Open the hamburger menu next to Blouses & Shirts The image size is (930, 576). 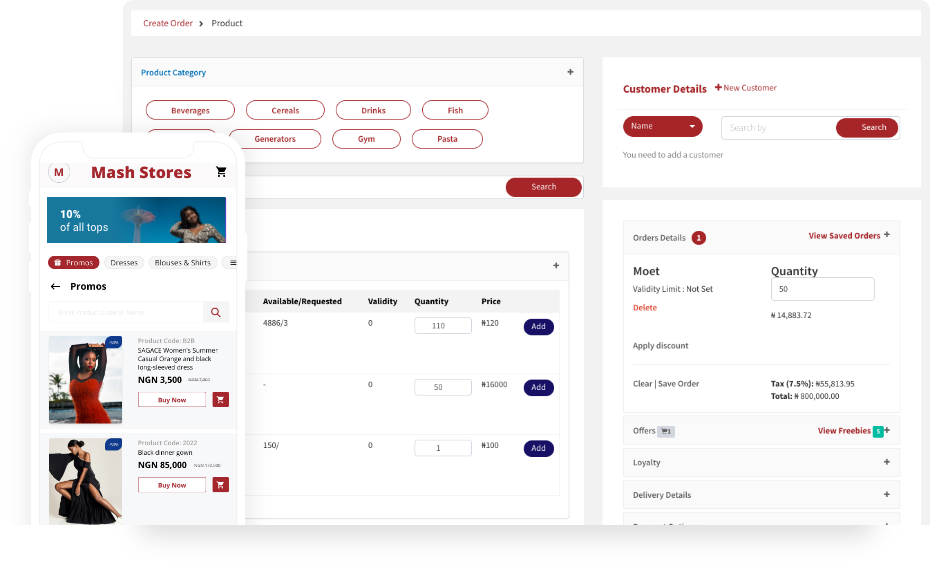232,263
